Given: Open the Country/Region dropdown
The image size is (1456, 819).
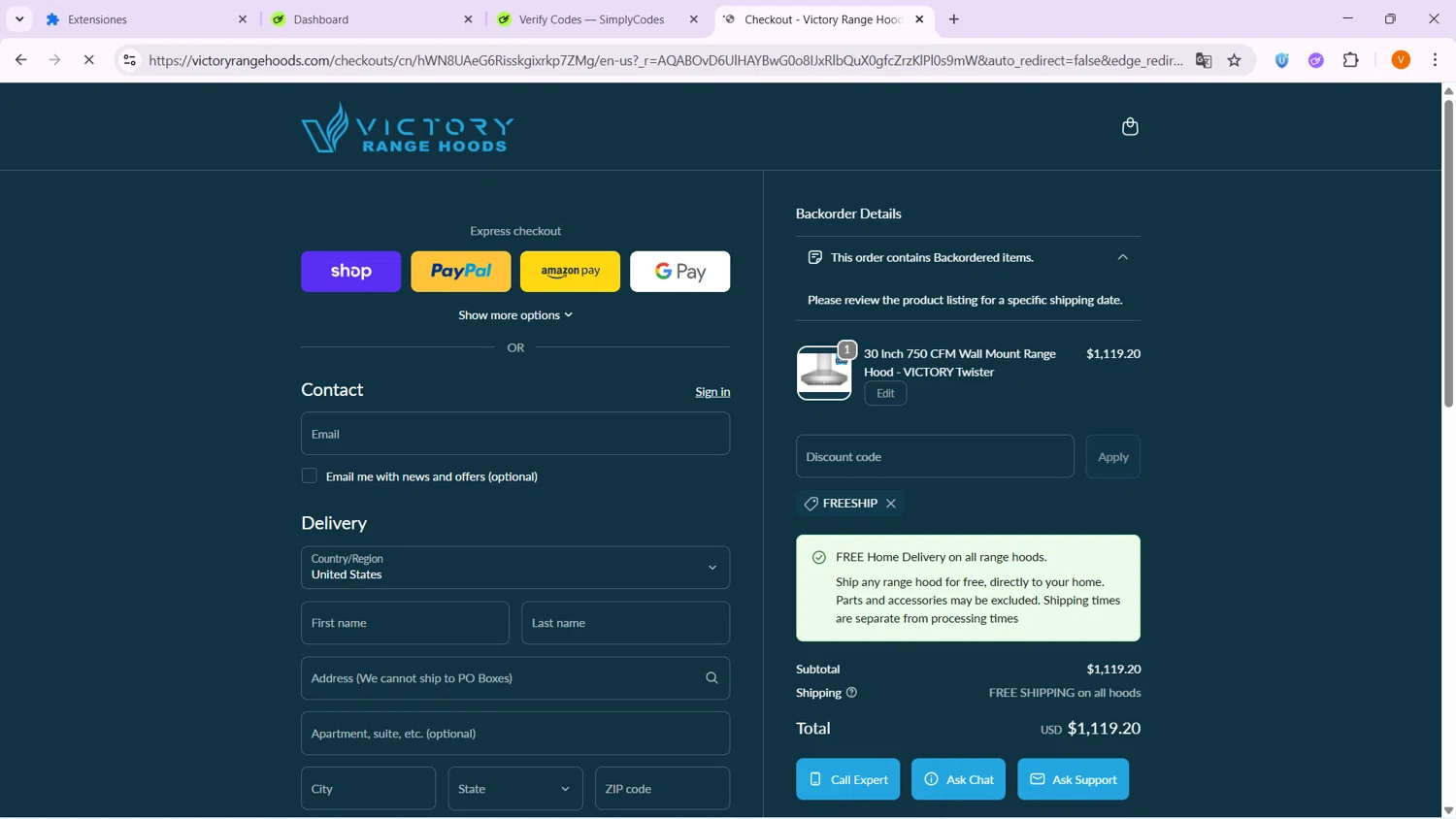Looking at the screenshot, I should click(x=515, y=568).
